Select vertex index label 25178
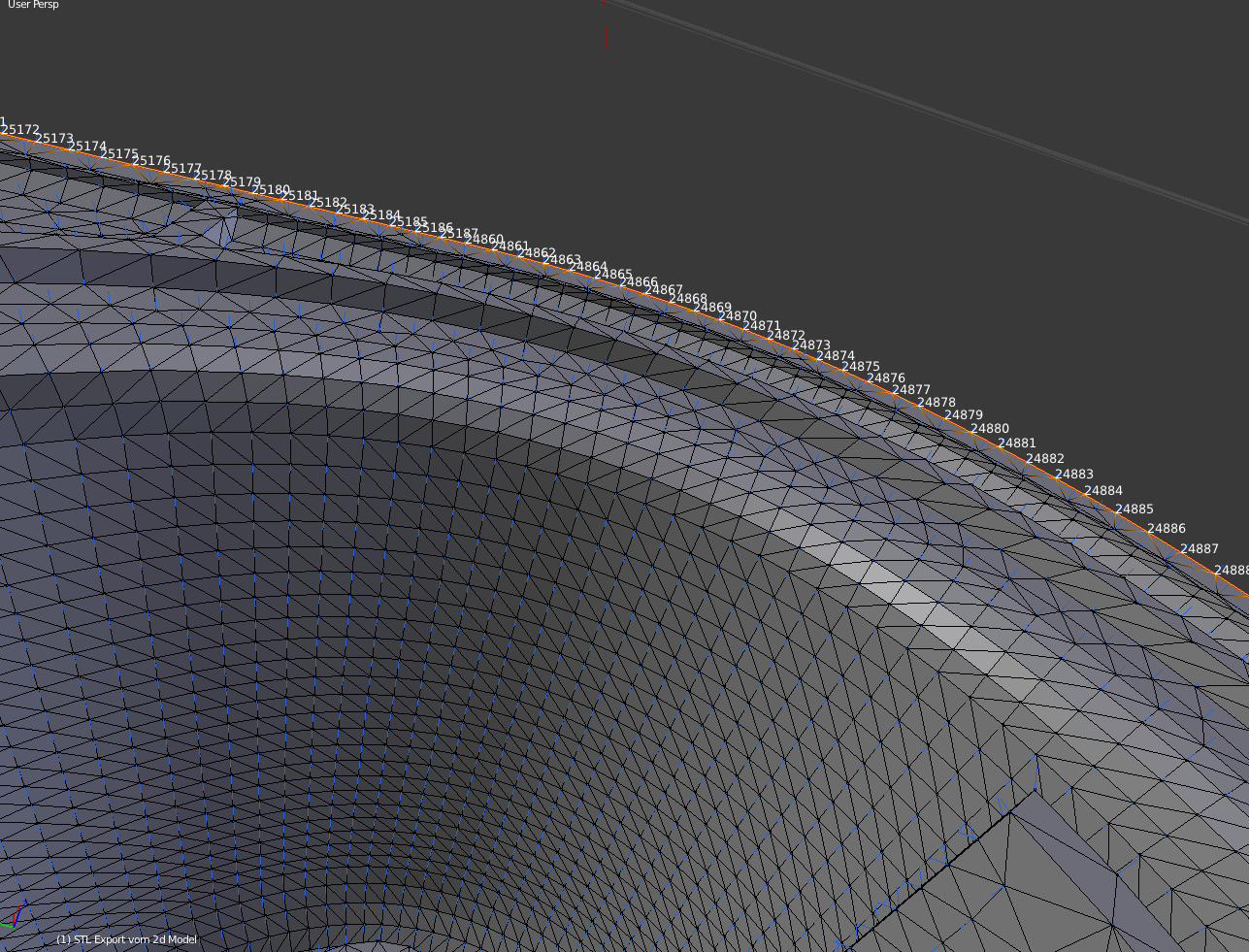1249x952 pixels. point(212,176)
